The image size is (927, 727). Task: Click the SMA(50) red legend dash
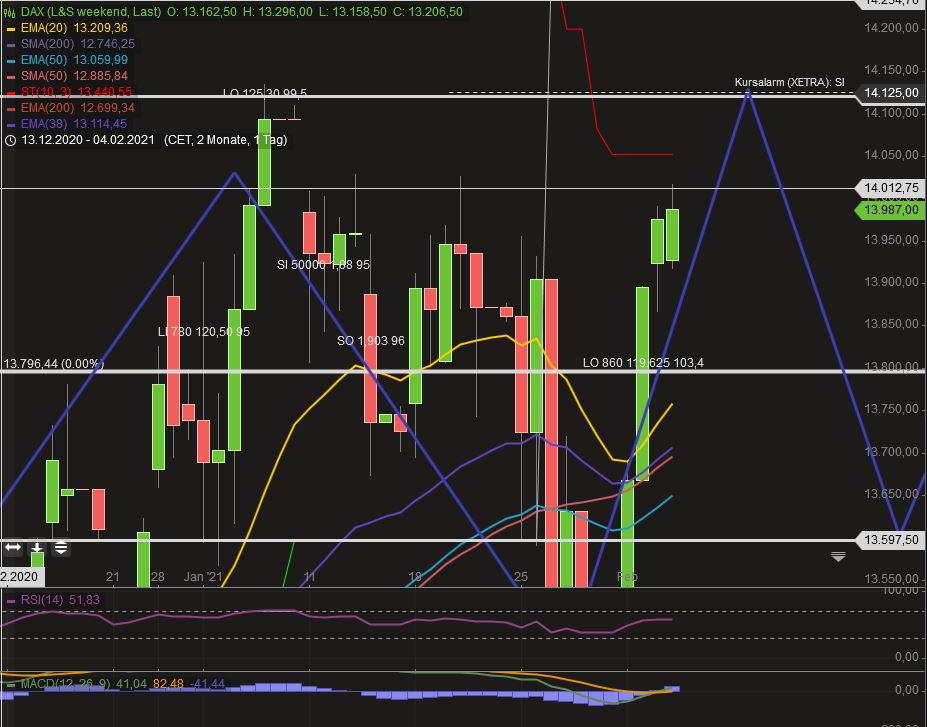[12, 78]
